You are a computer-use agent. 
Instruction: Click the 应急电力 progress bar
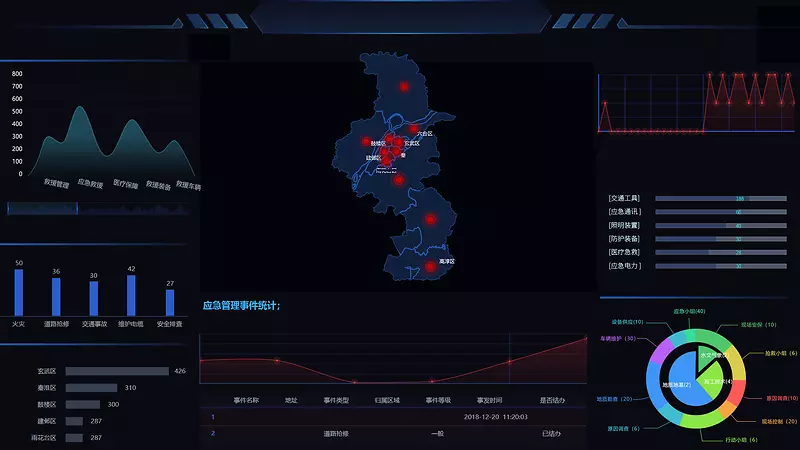(720, 266)
